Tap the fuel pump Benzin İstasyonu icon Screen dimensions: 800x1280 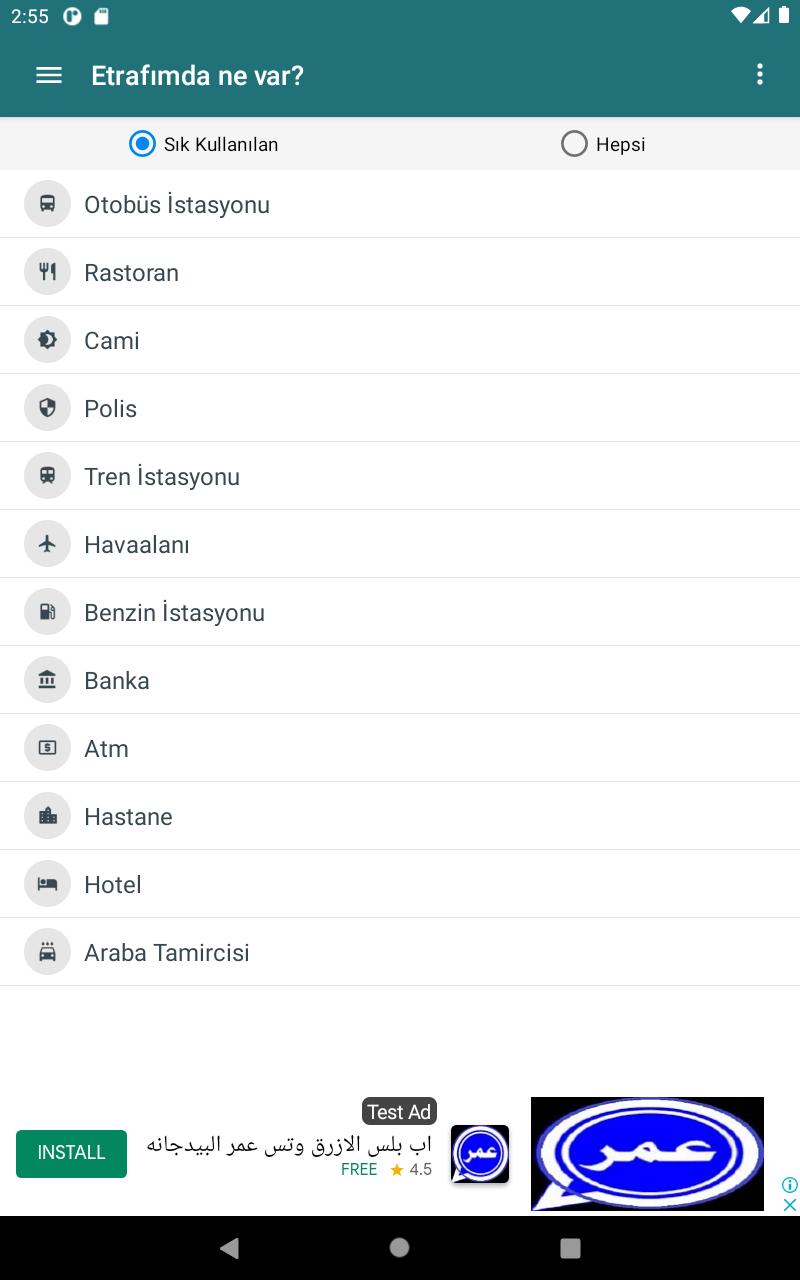tap(48, 612)
